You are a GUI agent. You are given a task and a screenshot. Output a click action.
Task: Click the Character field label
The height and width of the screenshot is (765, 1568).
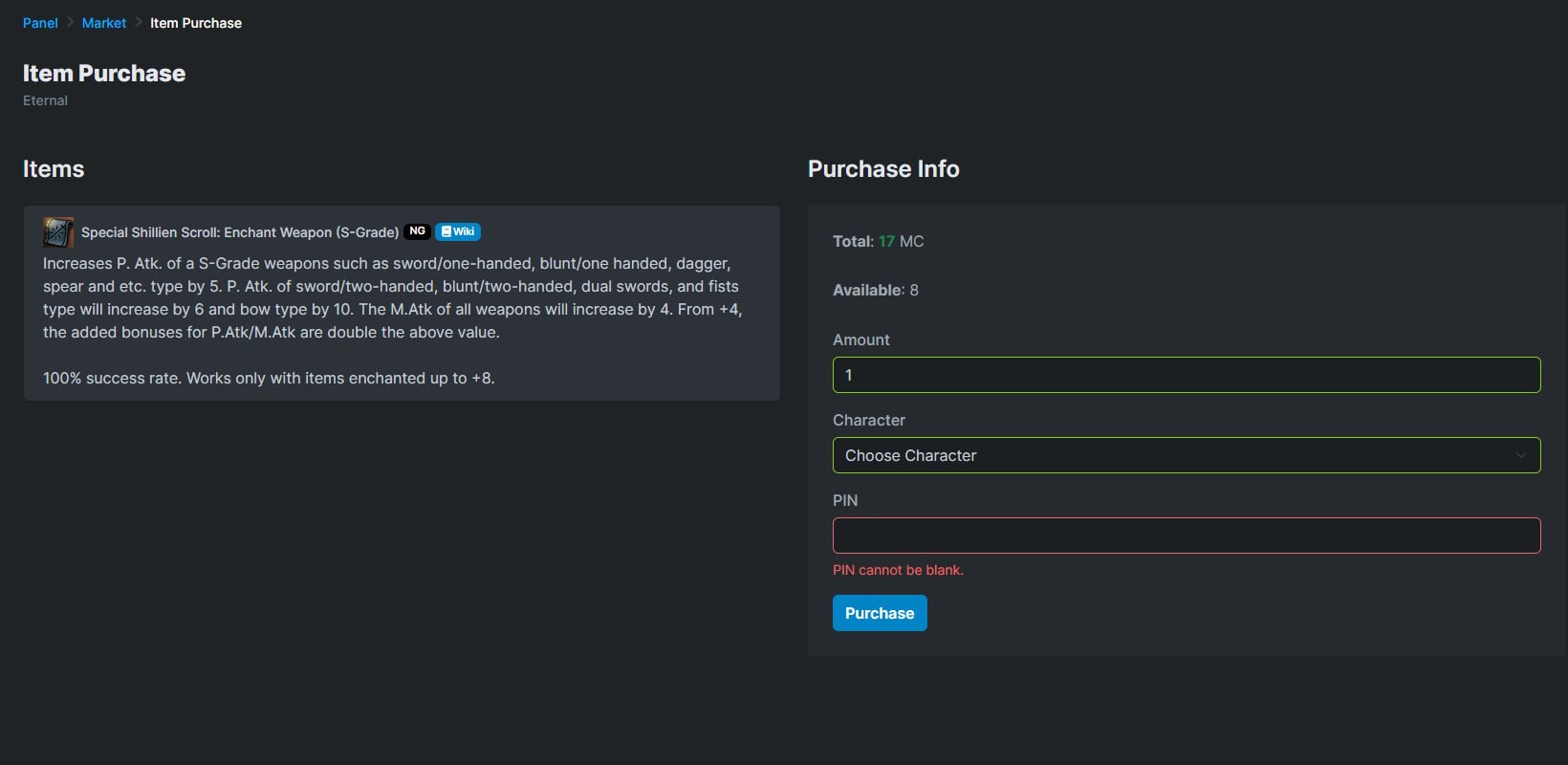pos(868,420)
